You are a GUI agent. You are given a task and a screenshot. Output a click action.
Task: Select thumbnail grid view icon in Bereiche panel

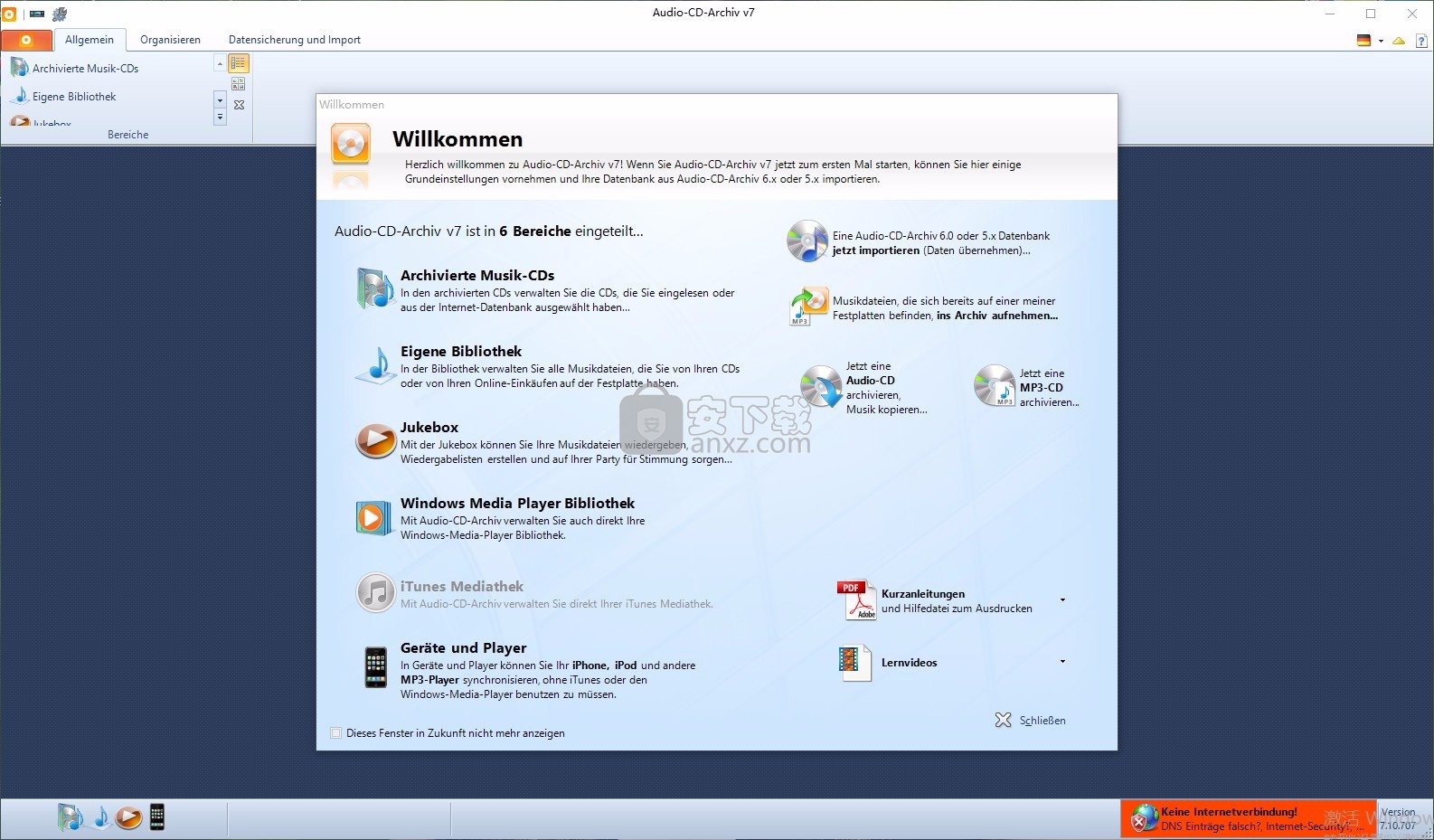tap(239, 84)
